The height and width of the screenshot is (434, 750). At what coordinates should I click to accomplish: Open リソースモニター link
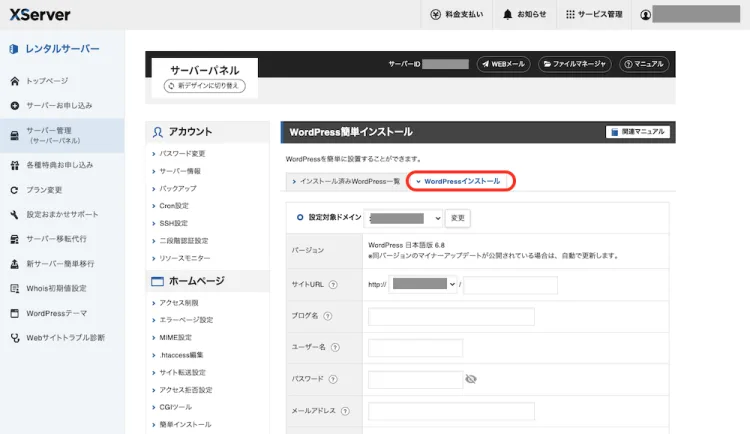[x=185, y=258]
